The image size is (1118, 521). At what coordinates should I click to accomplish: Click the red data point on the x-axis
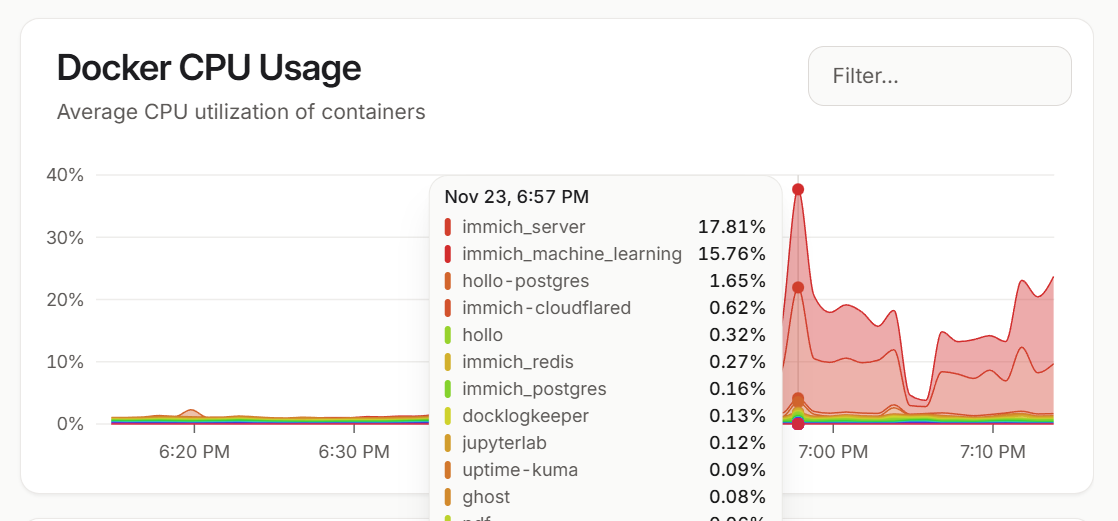point(798,424)
